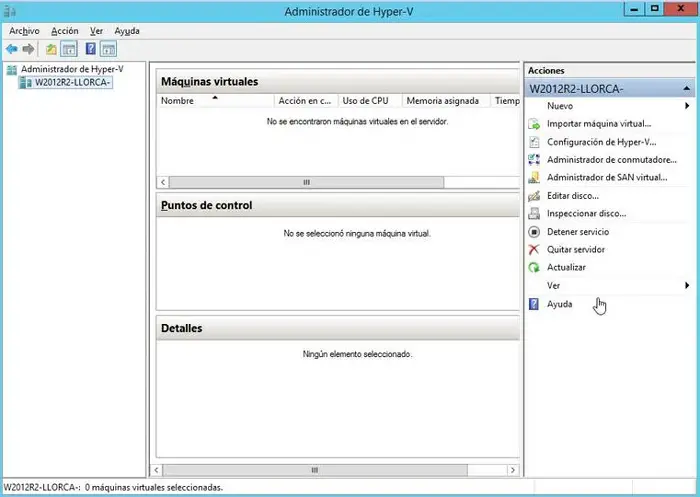Click Actualizar action text
Viewport: 700px width, 497px height.
pos(566,267)
